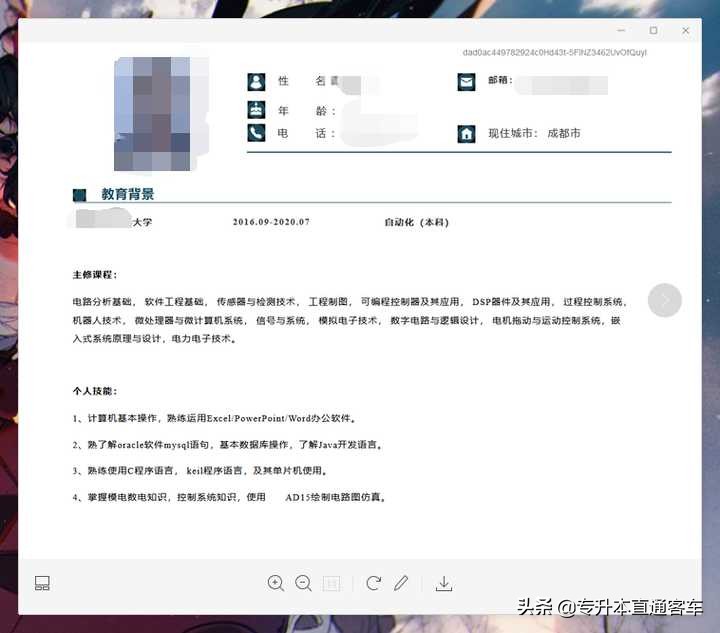The width and height of the screenshot is (720, 633).
Task: Click the skill line mentioning oracle and mysql
Action: 228,444
